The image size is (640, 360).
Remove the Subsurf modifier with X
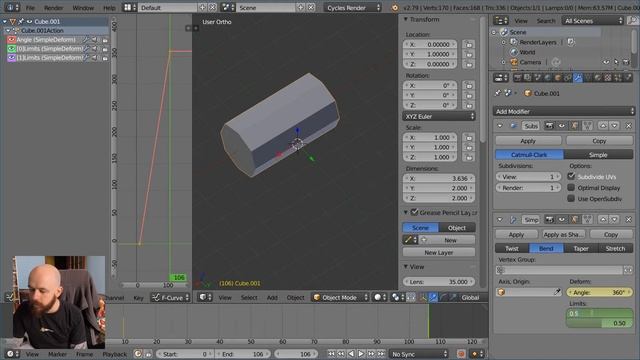629,126
